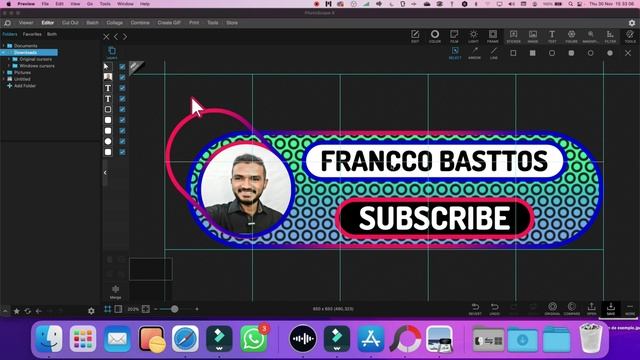This screenshot has height=360, width=640.
Task: Open the Frame tool
Action: click(x=493, y=36)
